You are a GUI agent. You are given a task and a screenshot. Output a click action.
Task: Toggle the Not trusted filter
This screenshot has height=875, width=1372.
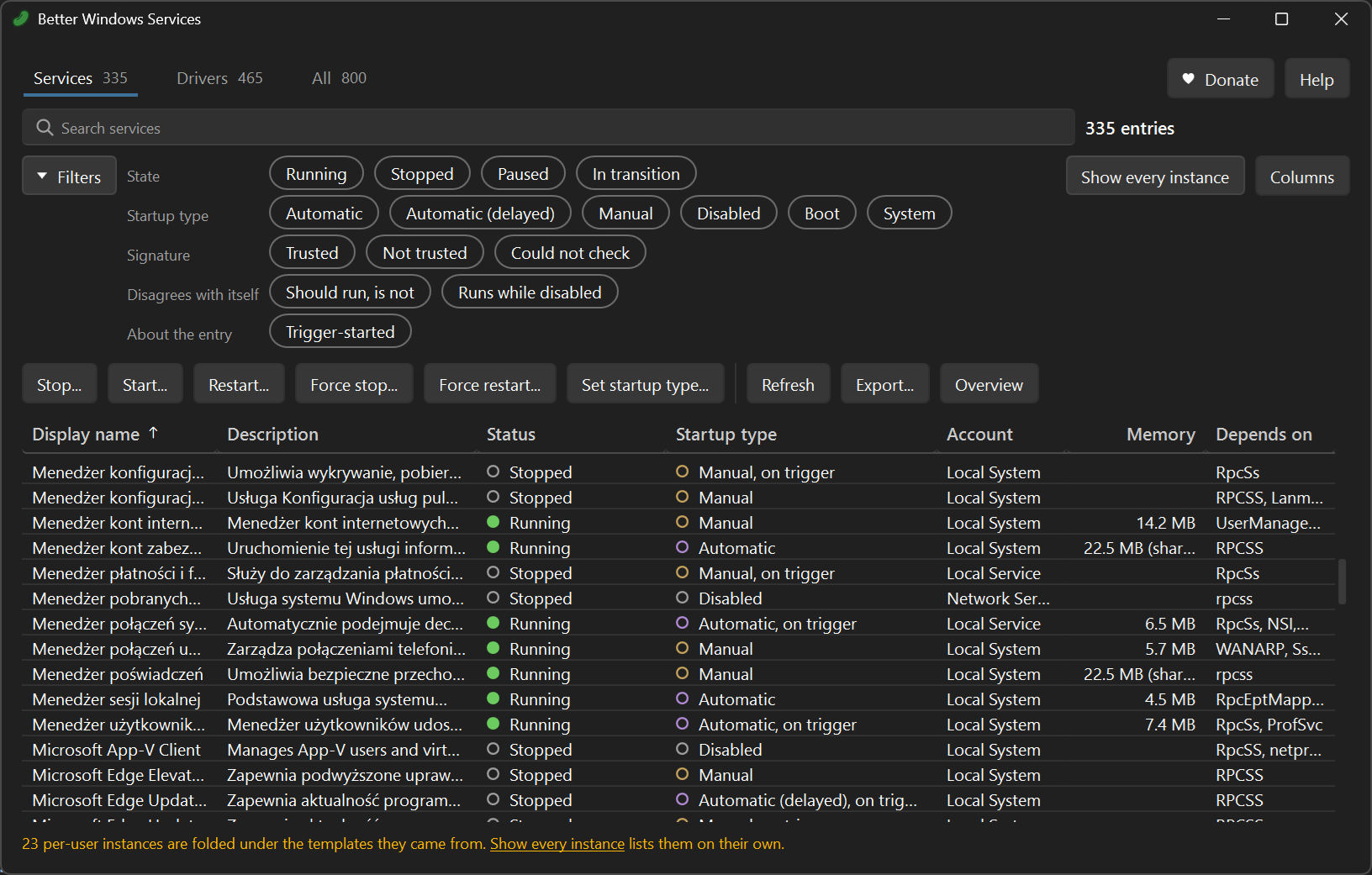click(x=425, y=253)
